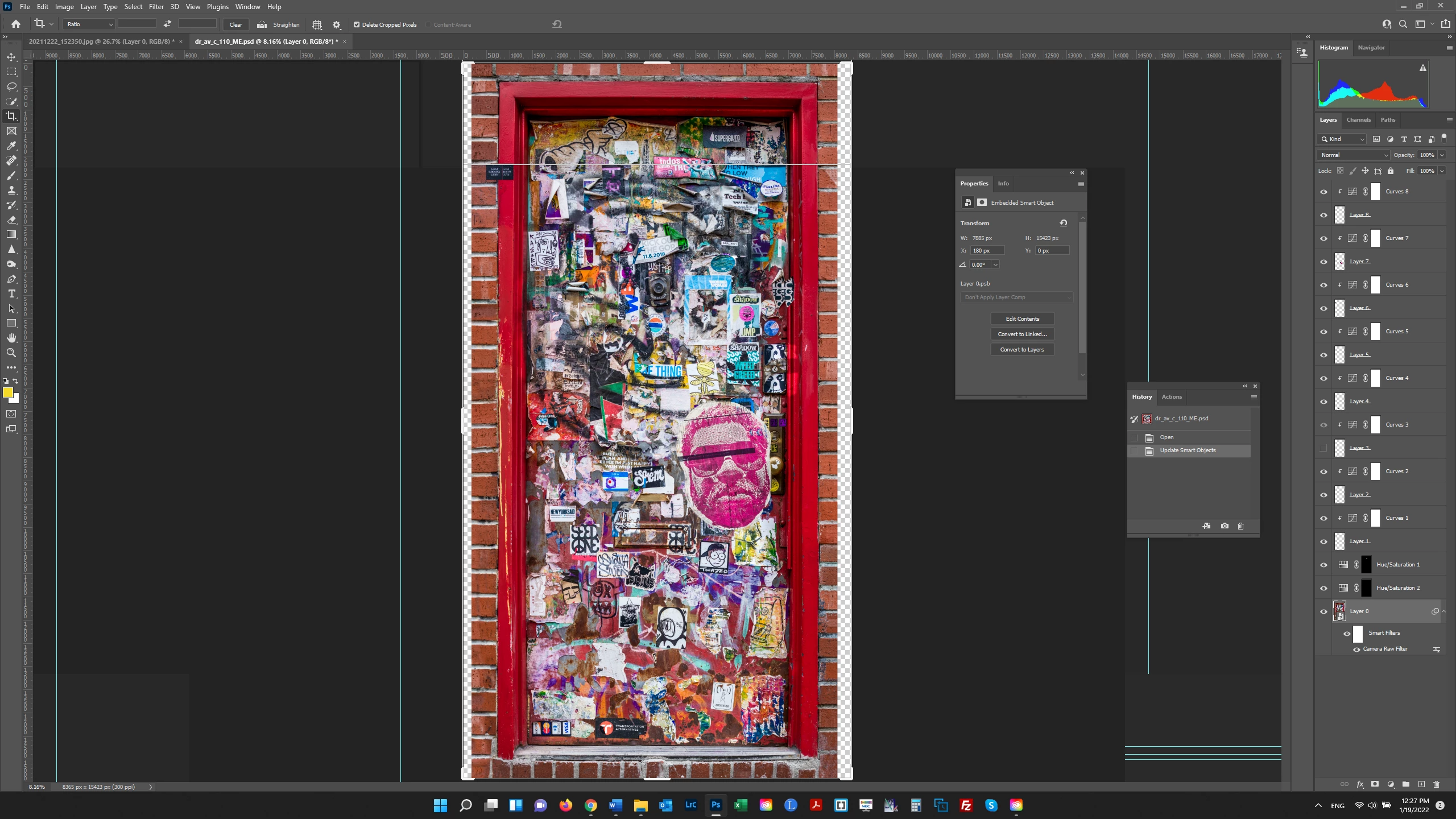Toggle visibility of Hue/Saturation 1 layer

[1323, 565]
